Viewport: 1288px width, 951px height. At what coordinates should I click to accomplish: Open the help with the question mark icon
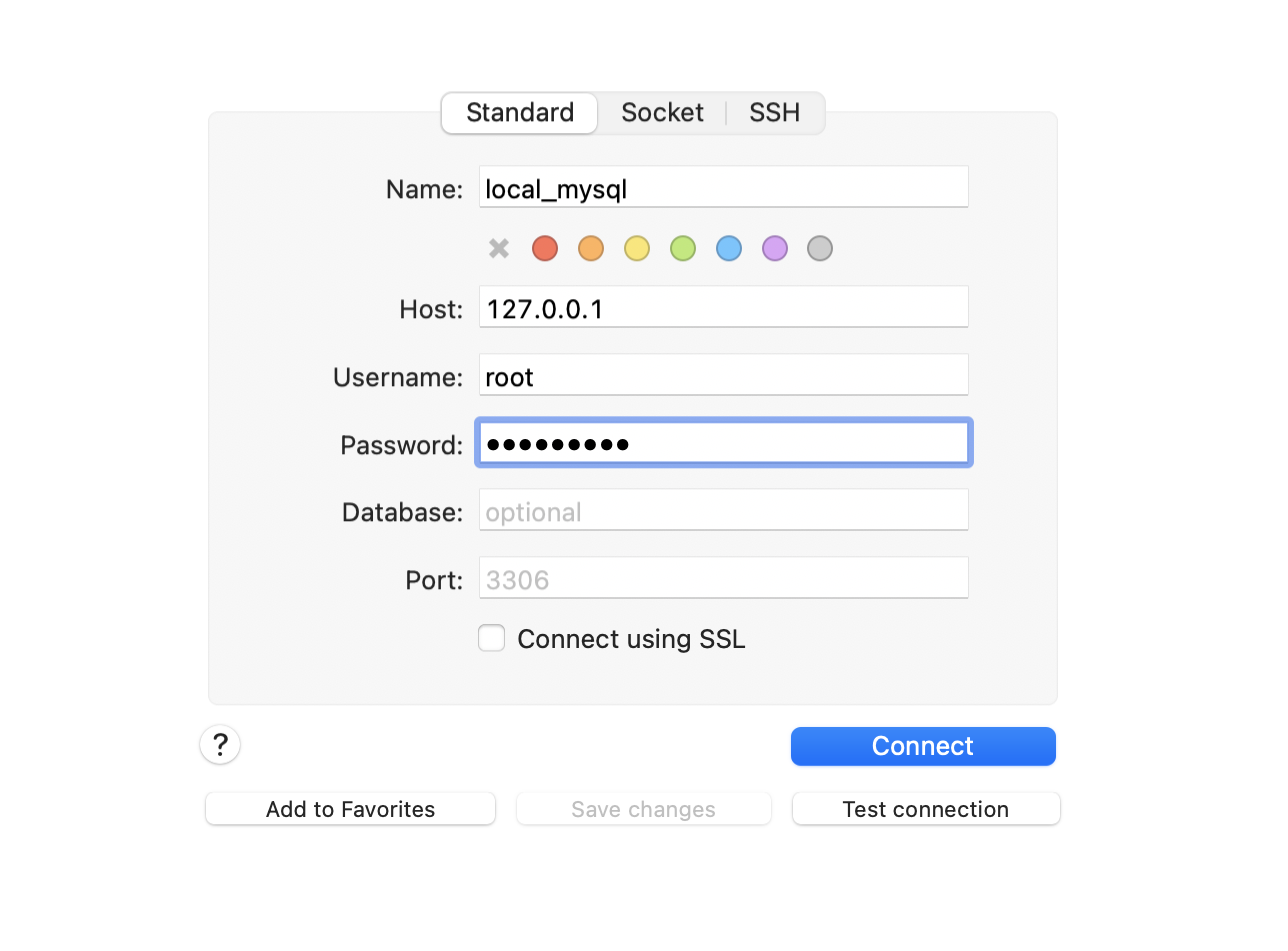(220, 745)
